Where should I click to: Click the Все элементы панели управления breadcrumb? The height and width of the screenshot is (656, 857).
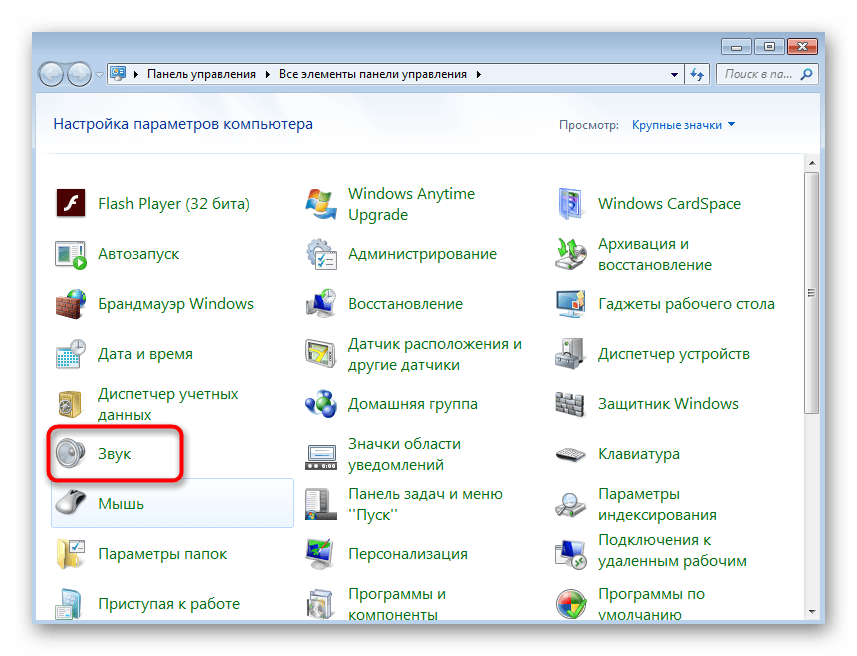pos(373,74)
